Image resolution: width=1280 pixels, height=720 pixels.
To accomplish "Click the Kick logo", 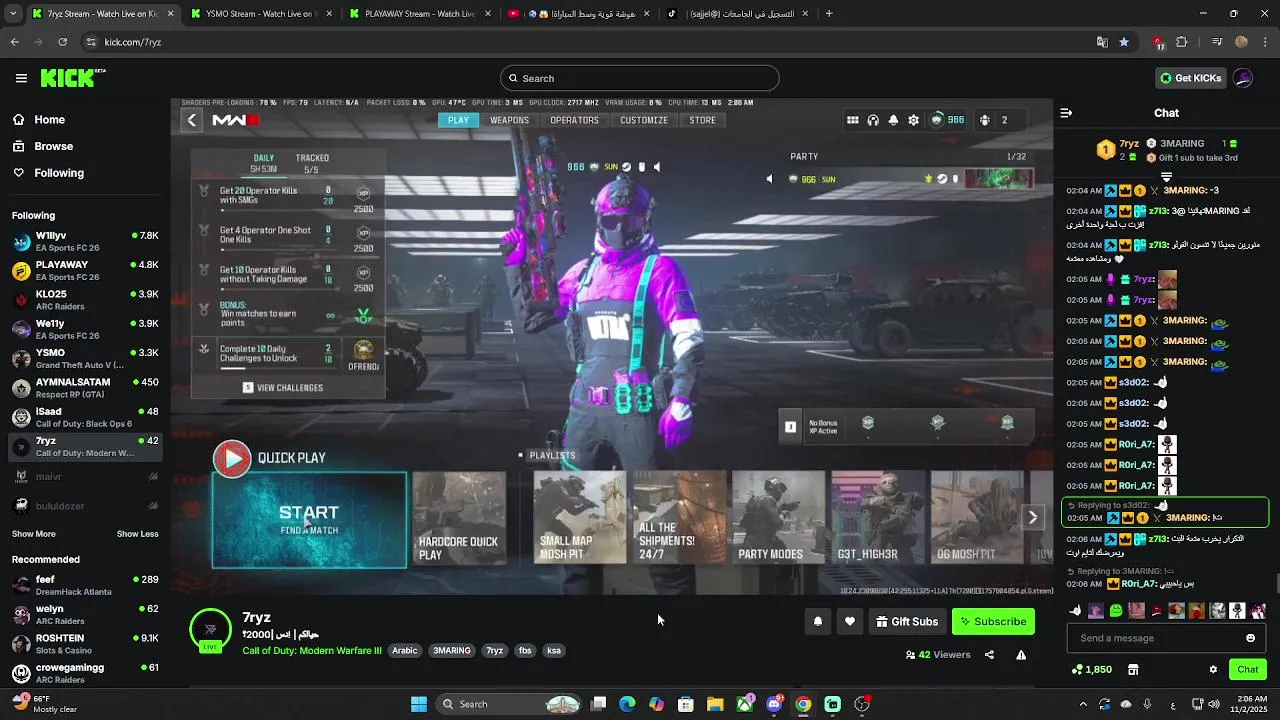I will coord(73,78).
